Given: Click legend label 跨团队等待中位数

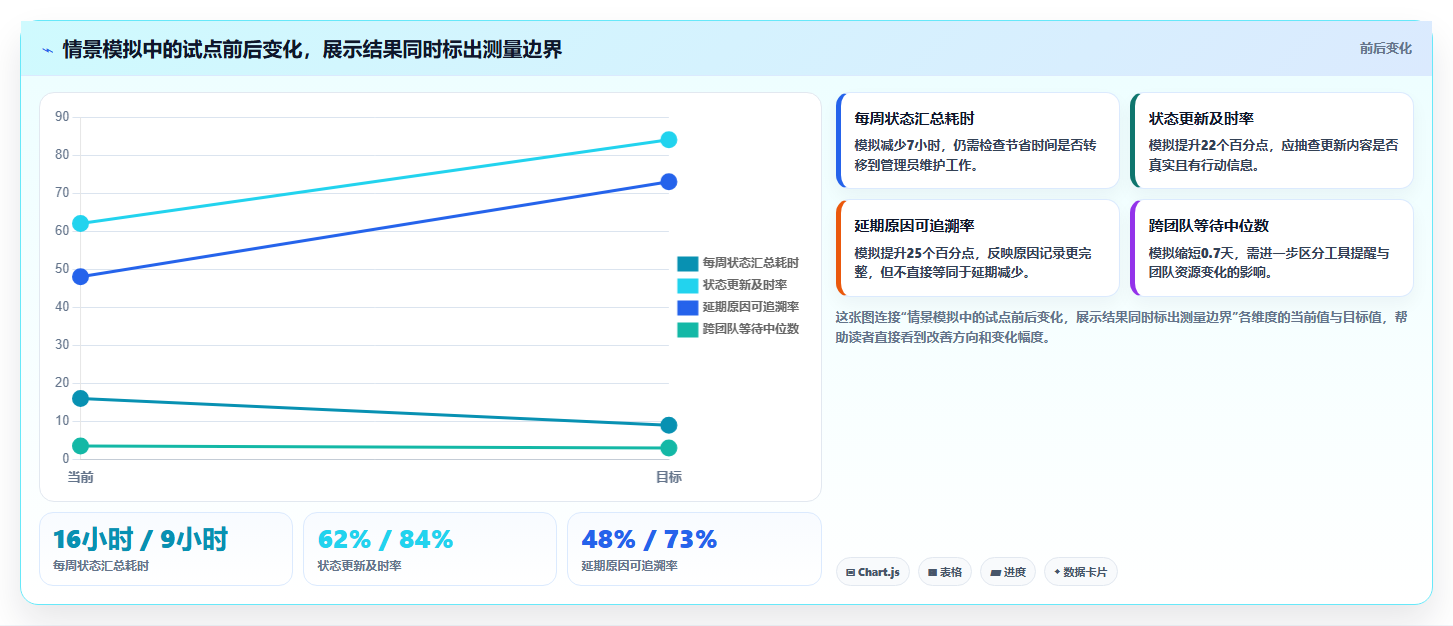Looking at the screenshot, I should [x=750, y=329].
